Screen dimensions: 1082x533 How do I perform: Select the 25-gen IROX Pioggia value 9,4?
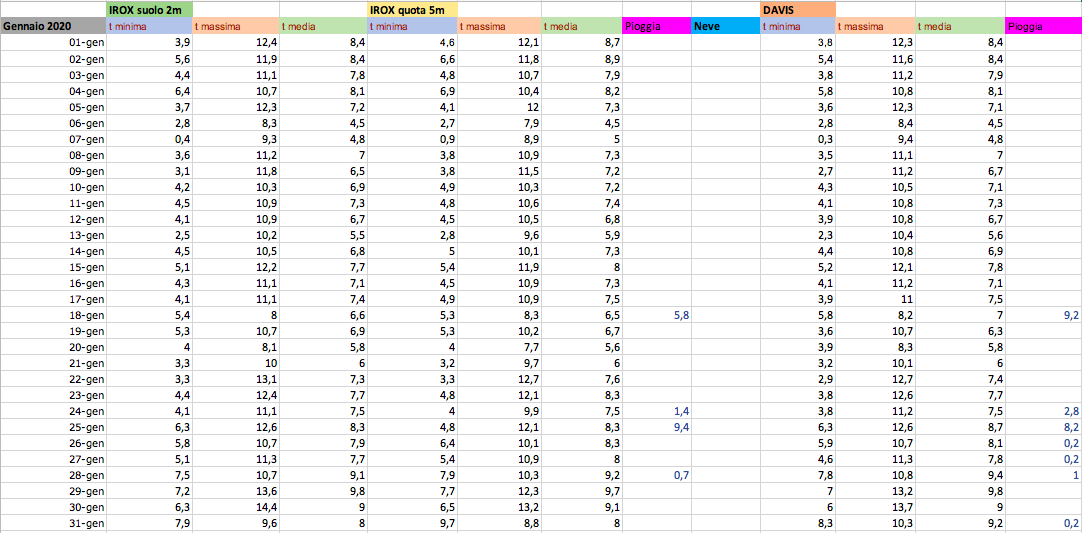656,427
